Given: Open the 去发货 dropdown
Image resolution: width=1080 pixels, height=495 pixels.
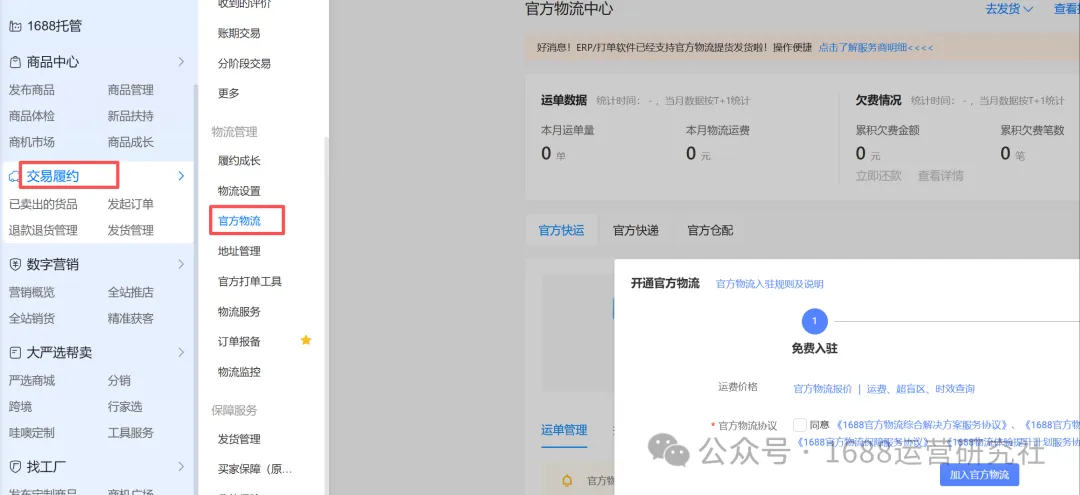Looking at the screenshot, I should [1009, 9].
